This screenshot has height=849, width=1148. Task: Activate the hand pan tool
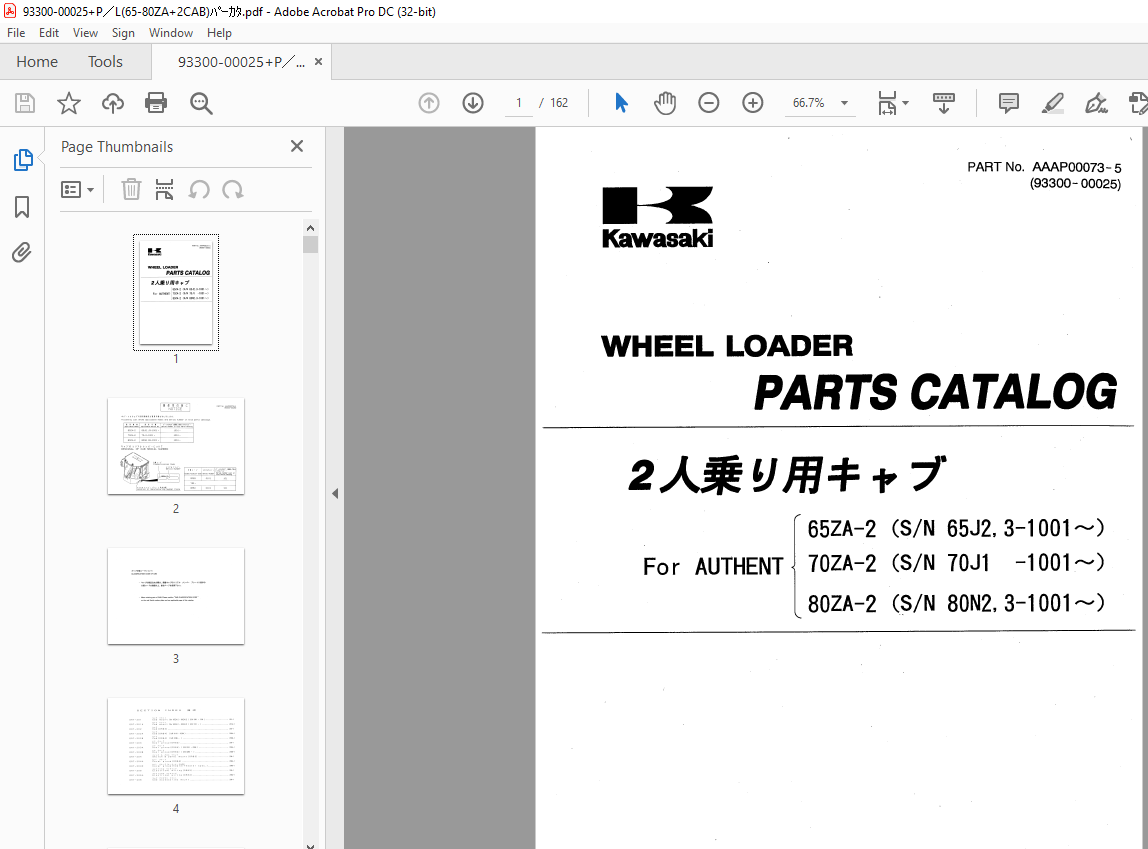click(665, 103)
